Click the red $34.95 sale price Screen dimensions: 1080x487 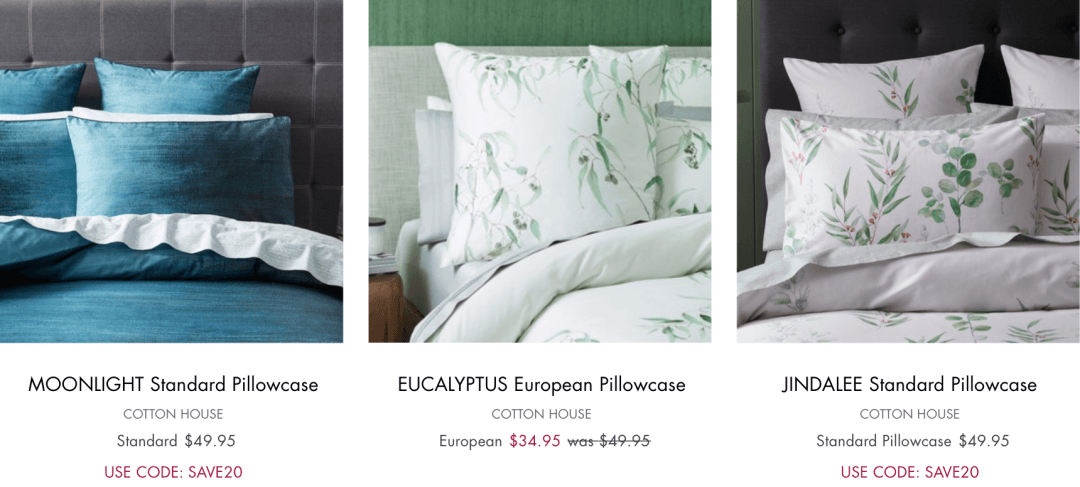(535, 441)
